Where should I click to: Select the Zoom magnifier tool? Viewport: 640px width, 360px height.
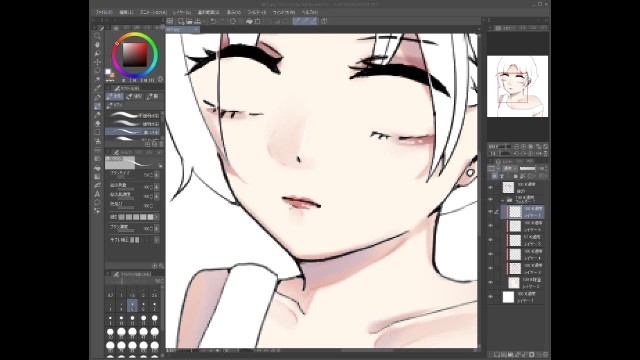coord(97,36)
